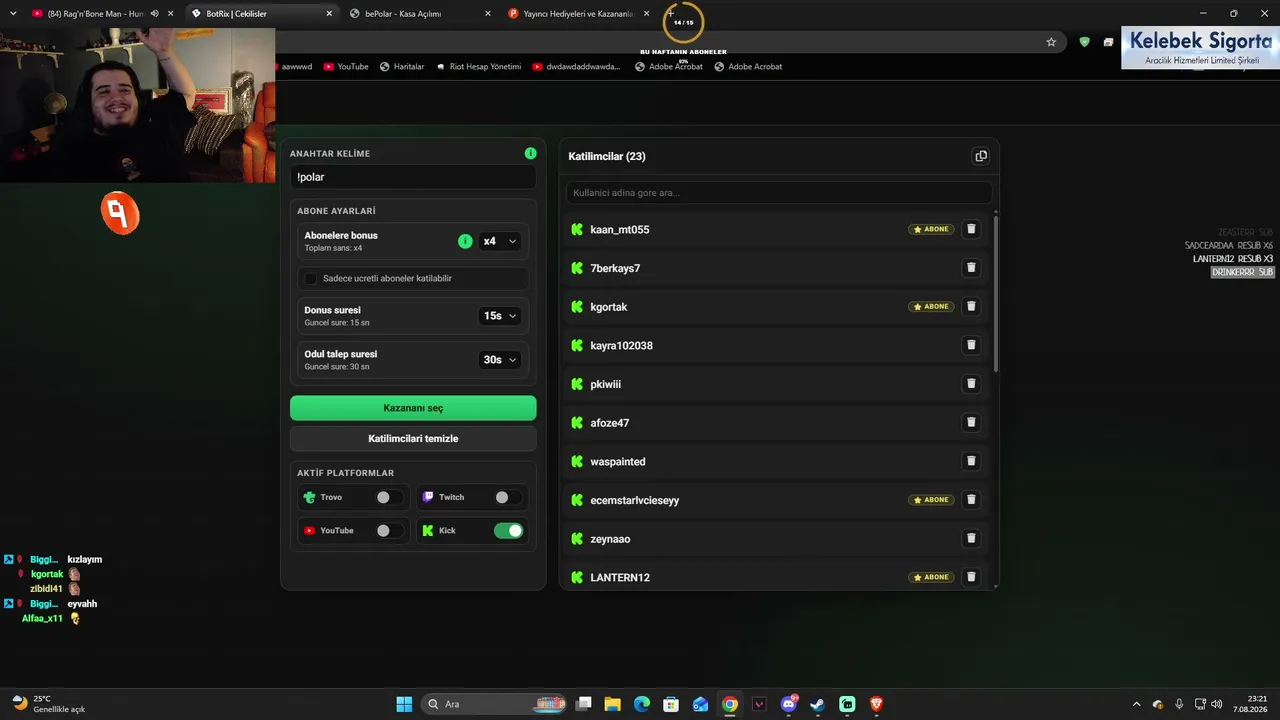
Task: Copy the participant list with the copy icon
Action: point(980,156)
